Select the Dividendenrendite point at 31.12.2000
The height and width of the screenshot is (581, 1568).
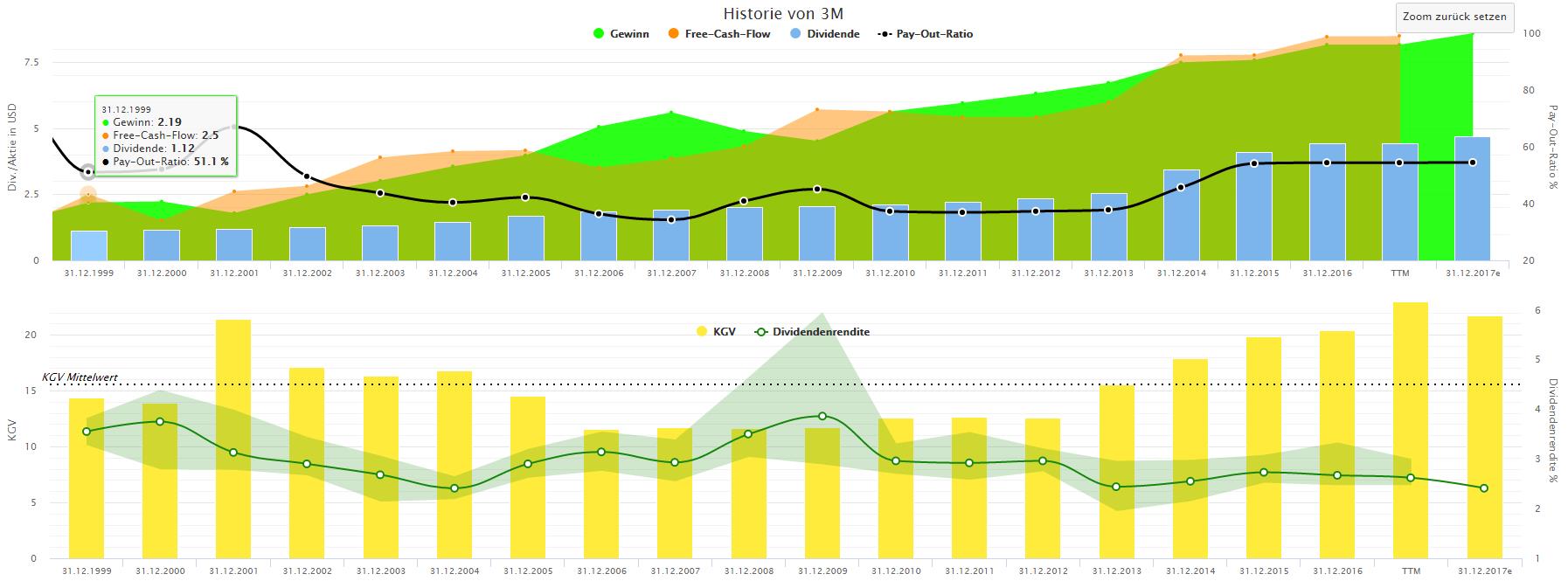pos(160,422)
